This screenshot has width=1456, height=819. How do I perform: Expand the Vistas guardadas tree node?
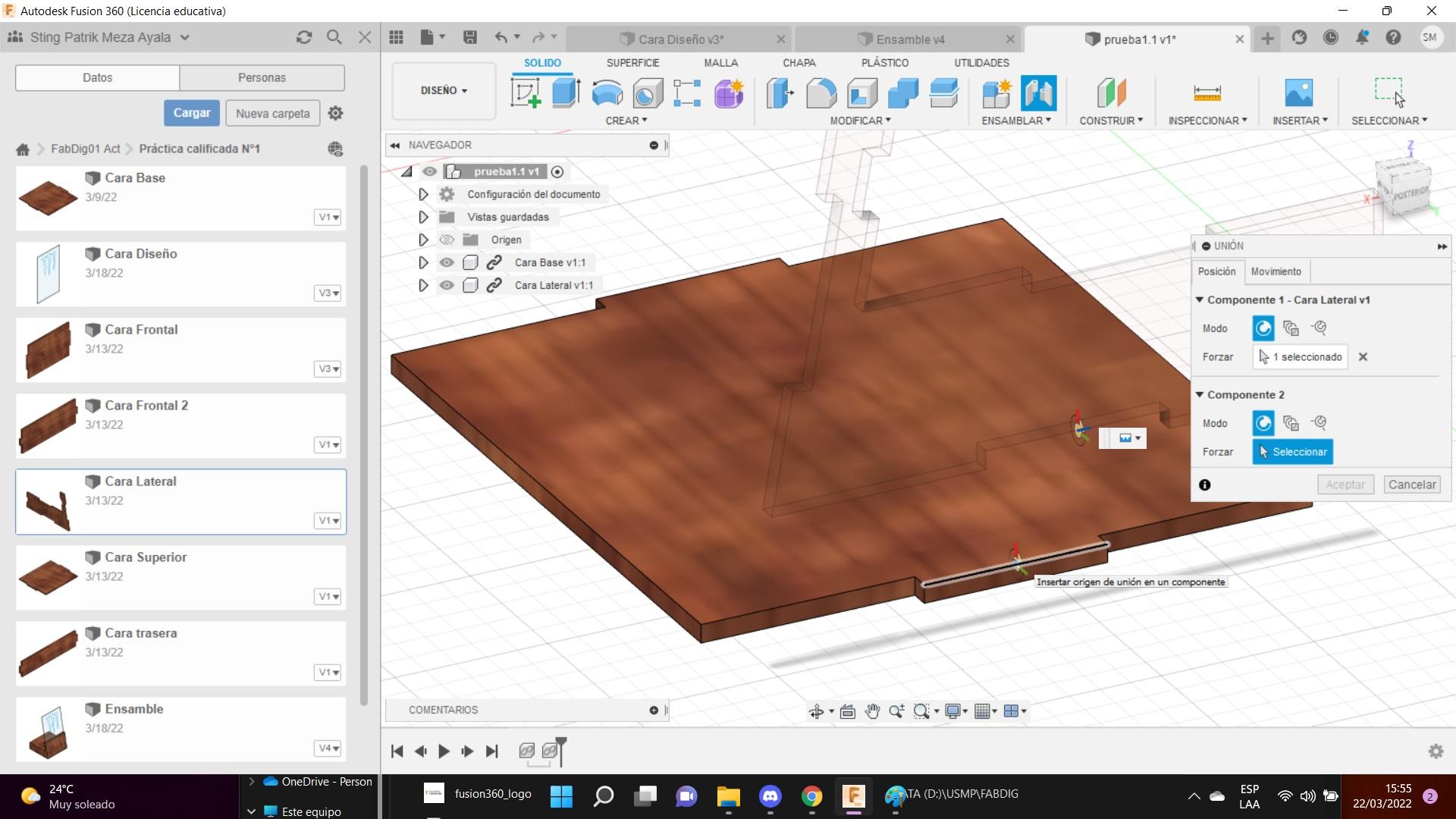(x=423, y=217)
